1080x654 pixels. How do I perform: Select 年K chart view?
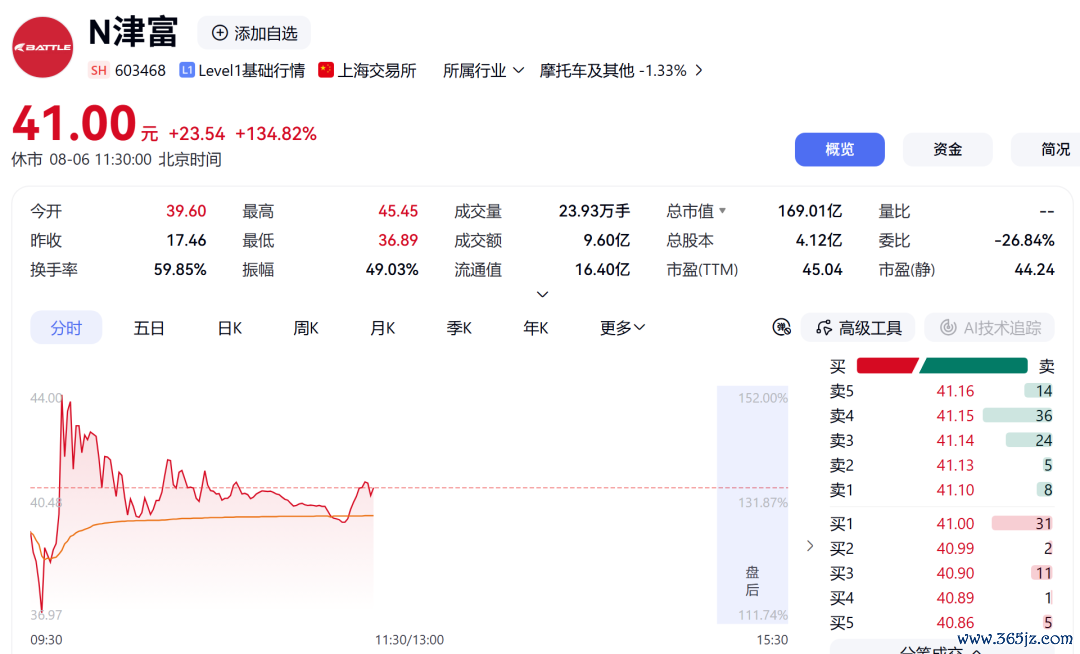[x=535, y=328]
